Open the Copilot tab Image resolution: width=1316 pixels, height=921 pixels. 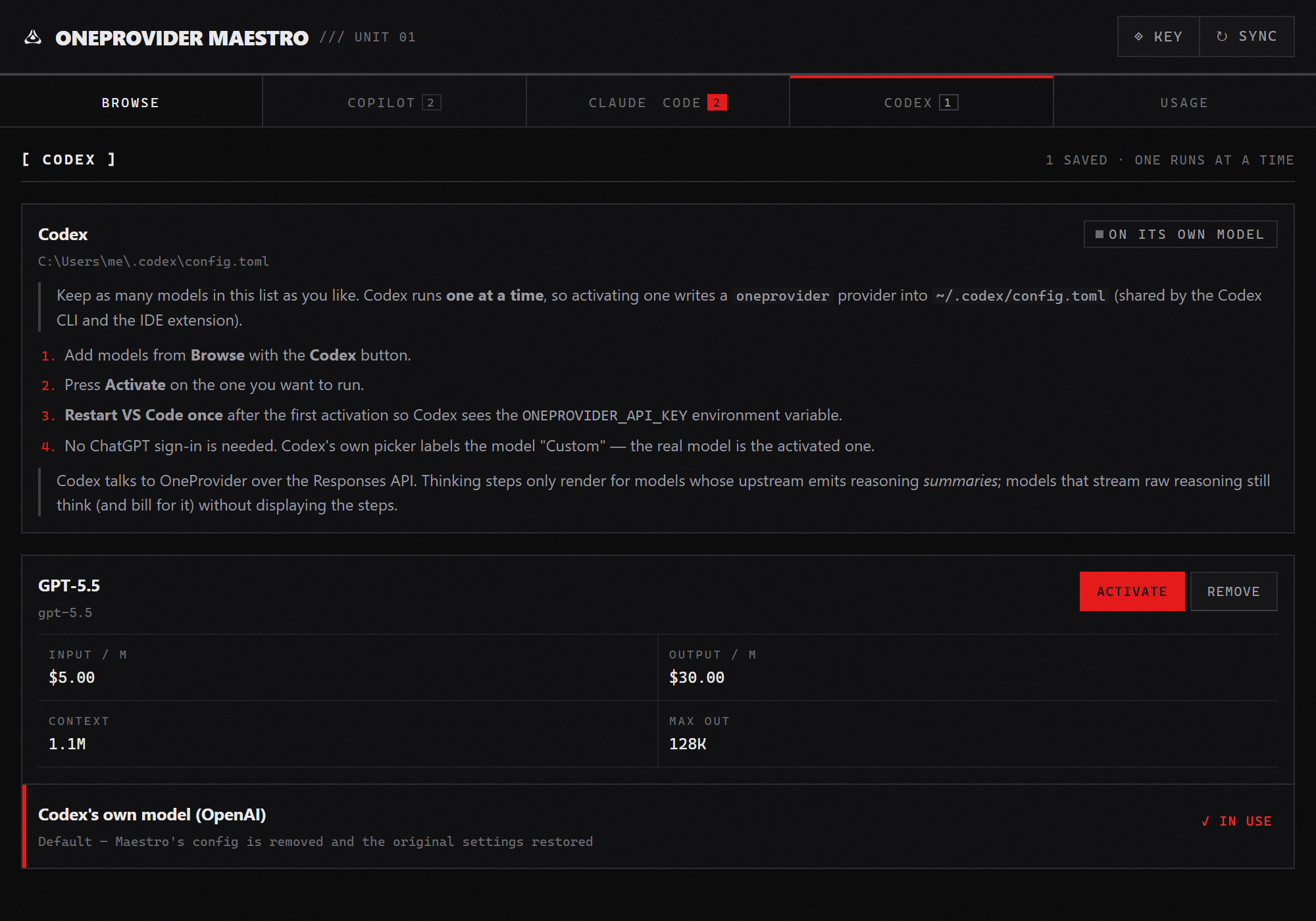[x=394, y=103]
